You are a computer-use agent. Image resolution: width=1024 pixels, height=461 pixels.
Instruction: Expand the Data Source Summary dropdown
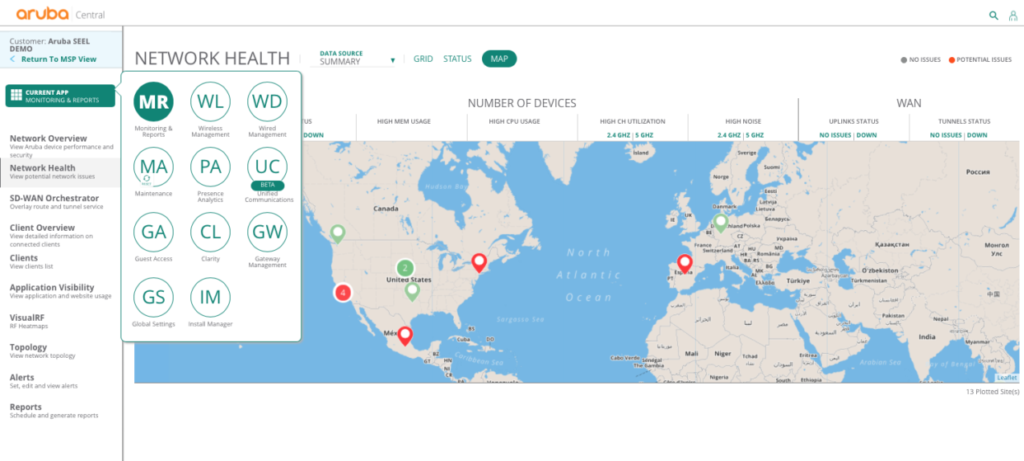point(357,61)
